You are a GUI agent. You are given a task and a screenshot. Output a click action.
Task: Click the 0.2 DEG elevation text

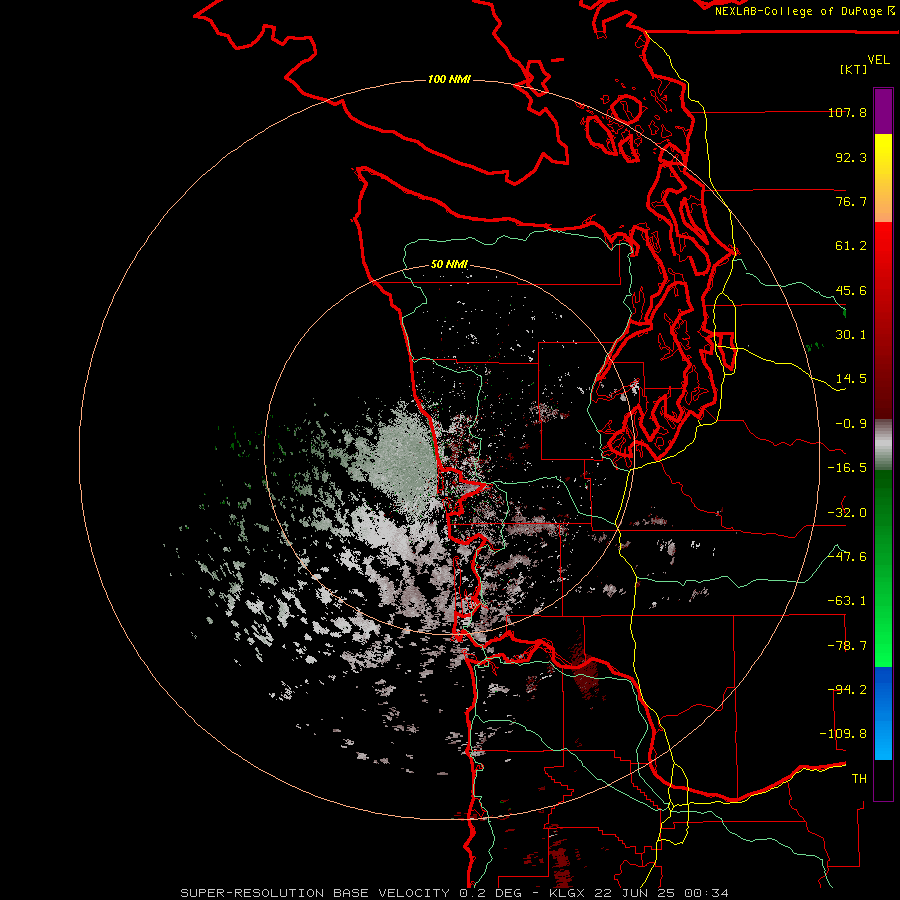[491, 893]
